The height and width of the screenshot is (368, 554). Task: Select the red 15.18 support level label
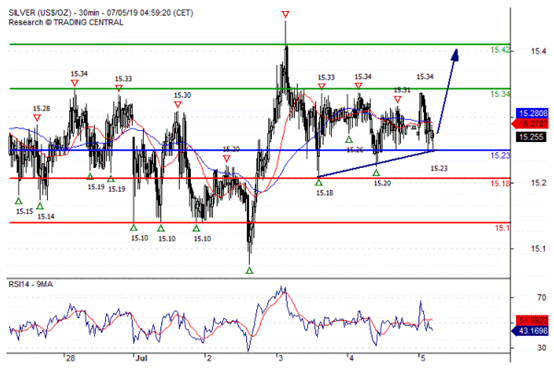click(500, 183)
